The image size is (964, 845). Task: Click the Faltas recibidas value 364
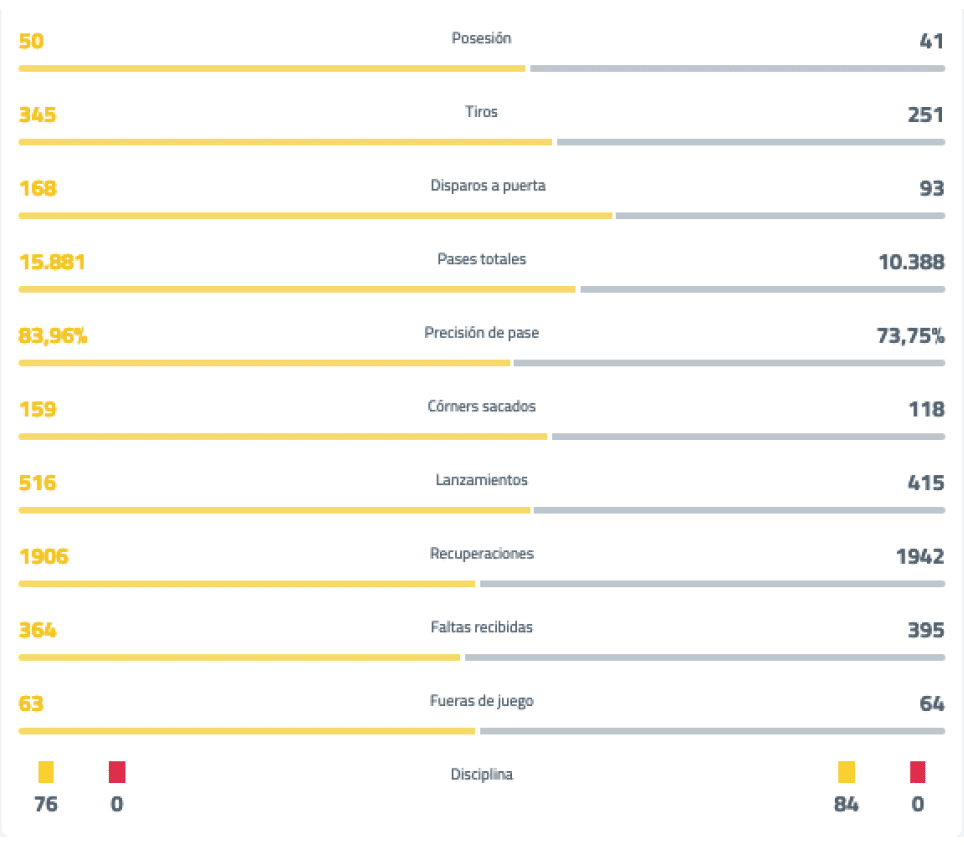pyautogui.click(x=38, y=630)
